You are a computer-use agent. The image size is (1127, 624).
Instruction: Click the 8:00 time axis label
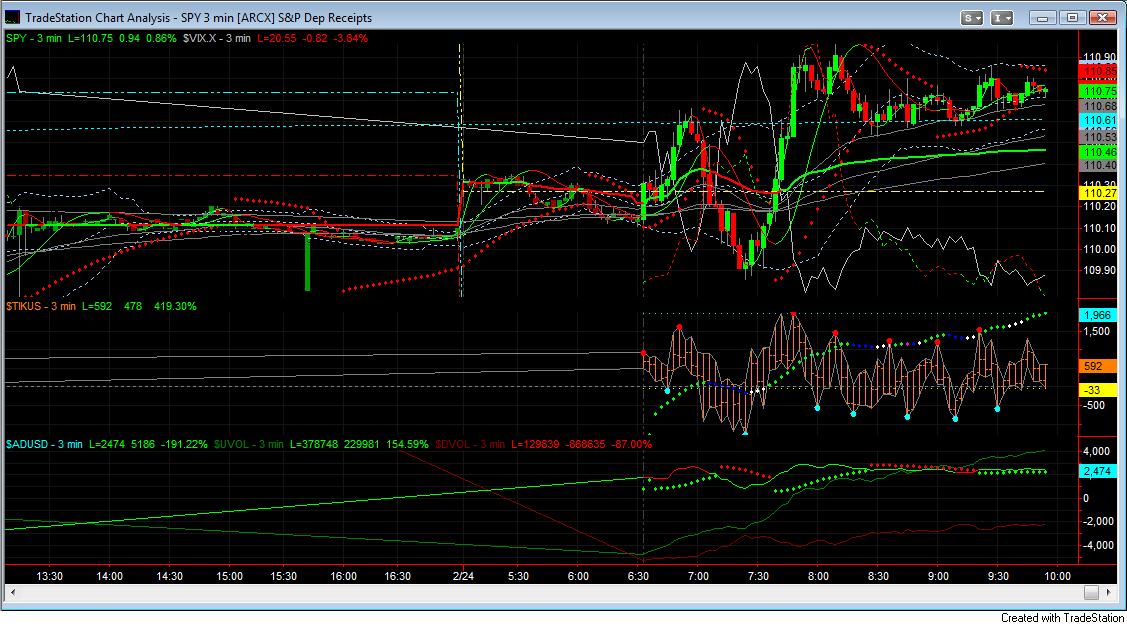coord(817,576)
